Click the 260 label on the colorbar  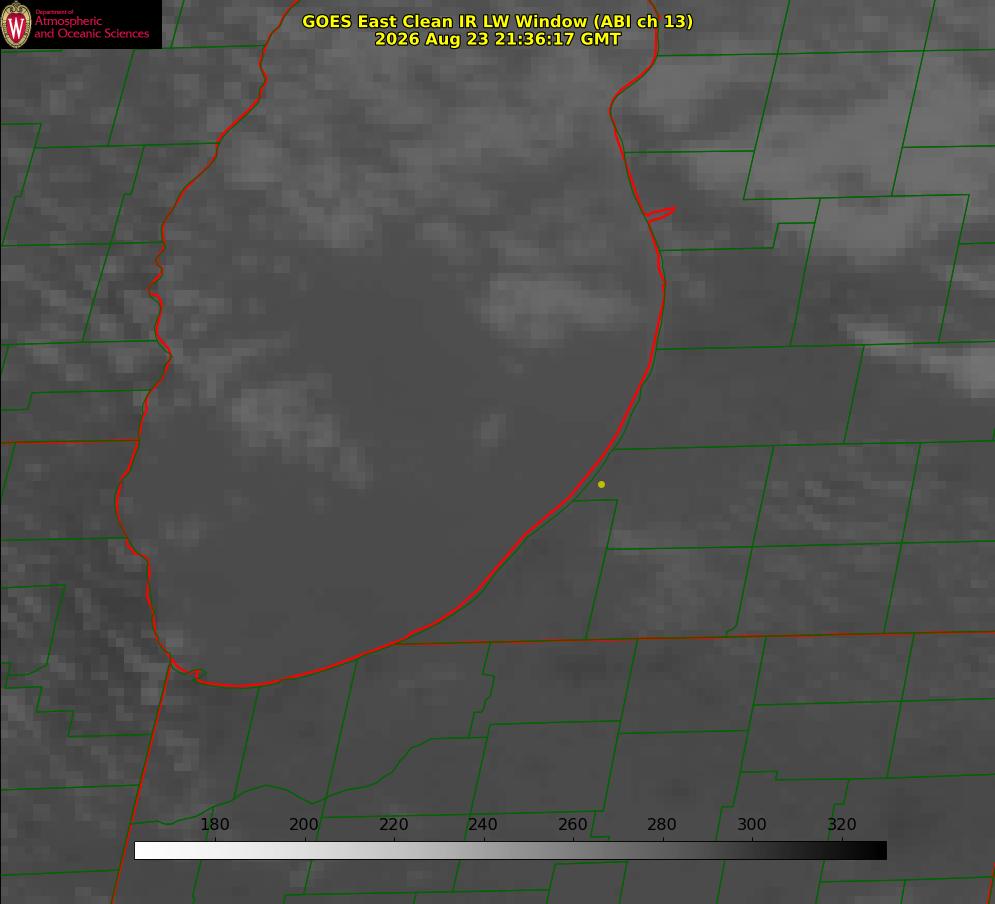click(x=572, y=824)
